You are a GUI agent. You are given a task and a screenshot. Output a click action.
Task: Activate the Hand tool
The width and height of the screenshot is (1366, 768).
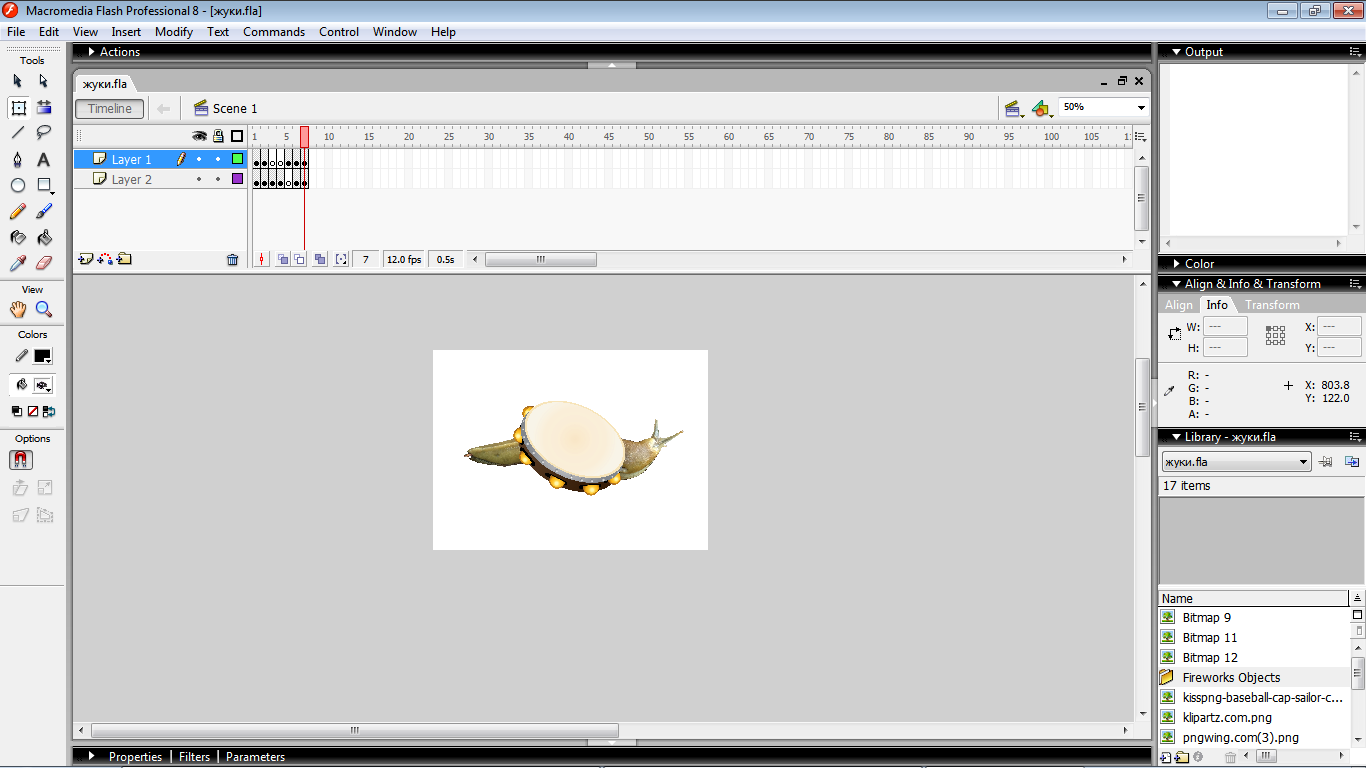pyautogui.click(x=18, y=309)
